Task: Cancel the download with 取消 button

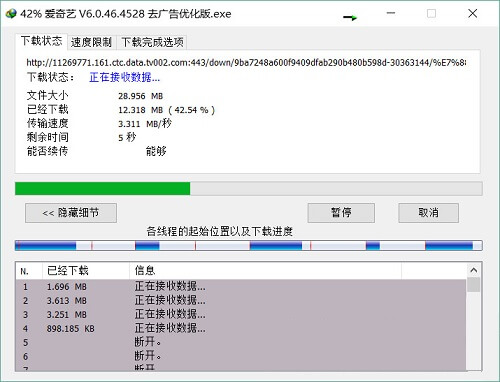Action: coord(428,213)
